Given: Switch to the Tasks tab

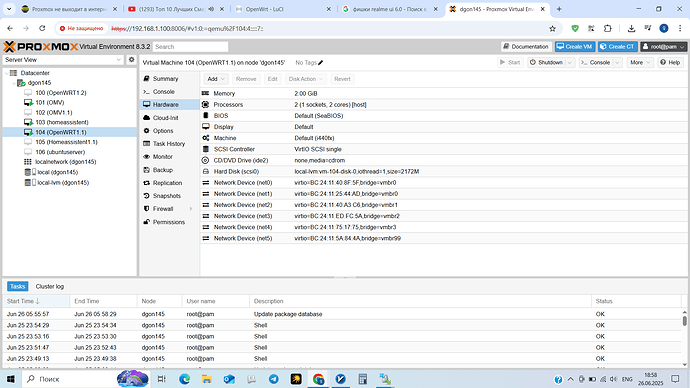Looking at the screenshot, I should [x=18, y=286].
